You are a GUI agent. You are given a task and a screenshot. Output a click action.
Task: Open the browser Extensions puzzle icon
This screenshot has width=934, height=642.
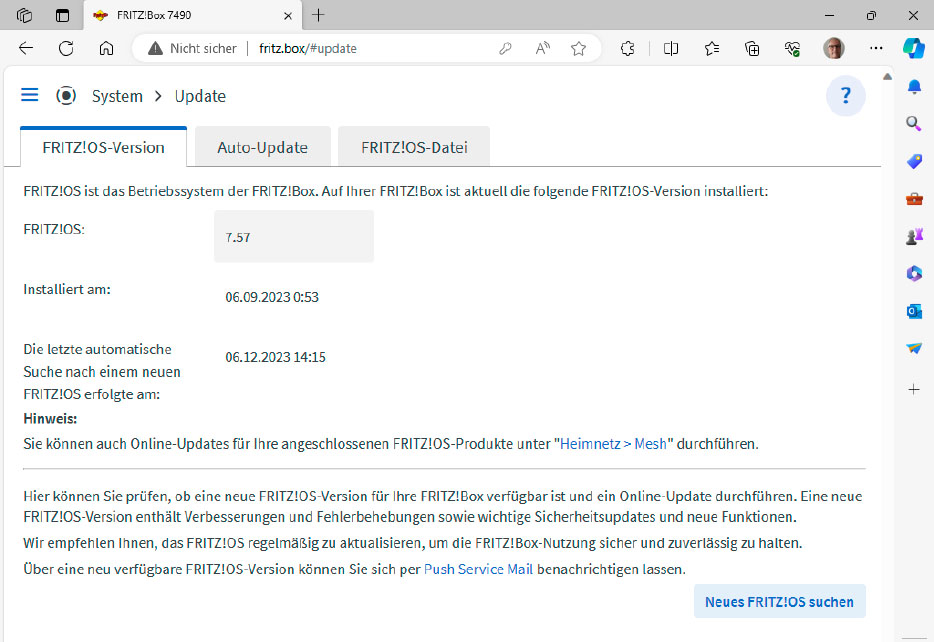pyautogui.click(x=628, y=47)
